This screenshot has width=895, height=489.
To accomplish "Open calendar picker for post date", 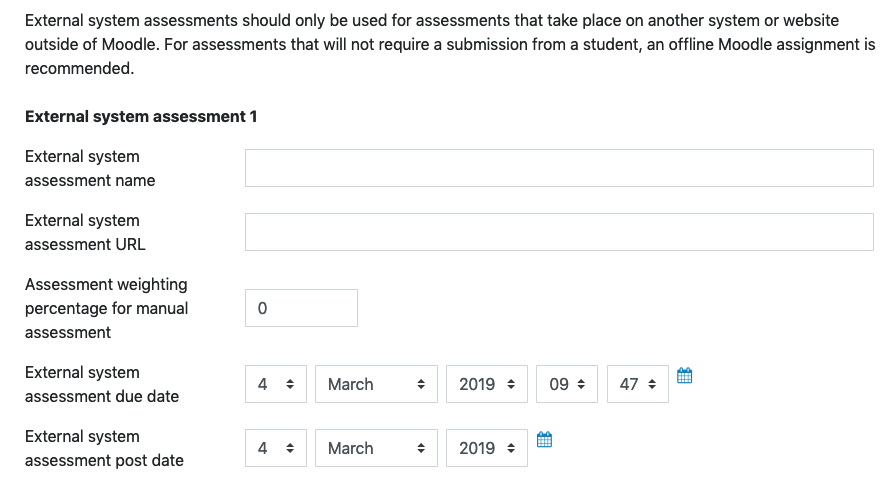I will pyautogui.click(x=545, y=439).
